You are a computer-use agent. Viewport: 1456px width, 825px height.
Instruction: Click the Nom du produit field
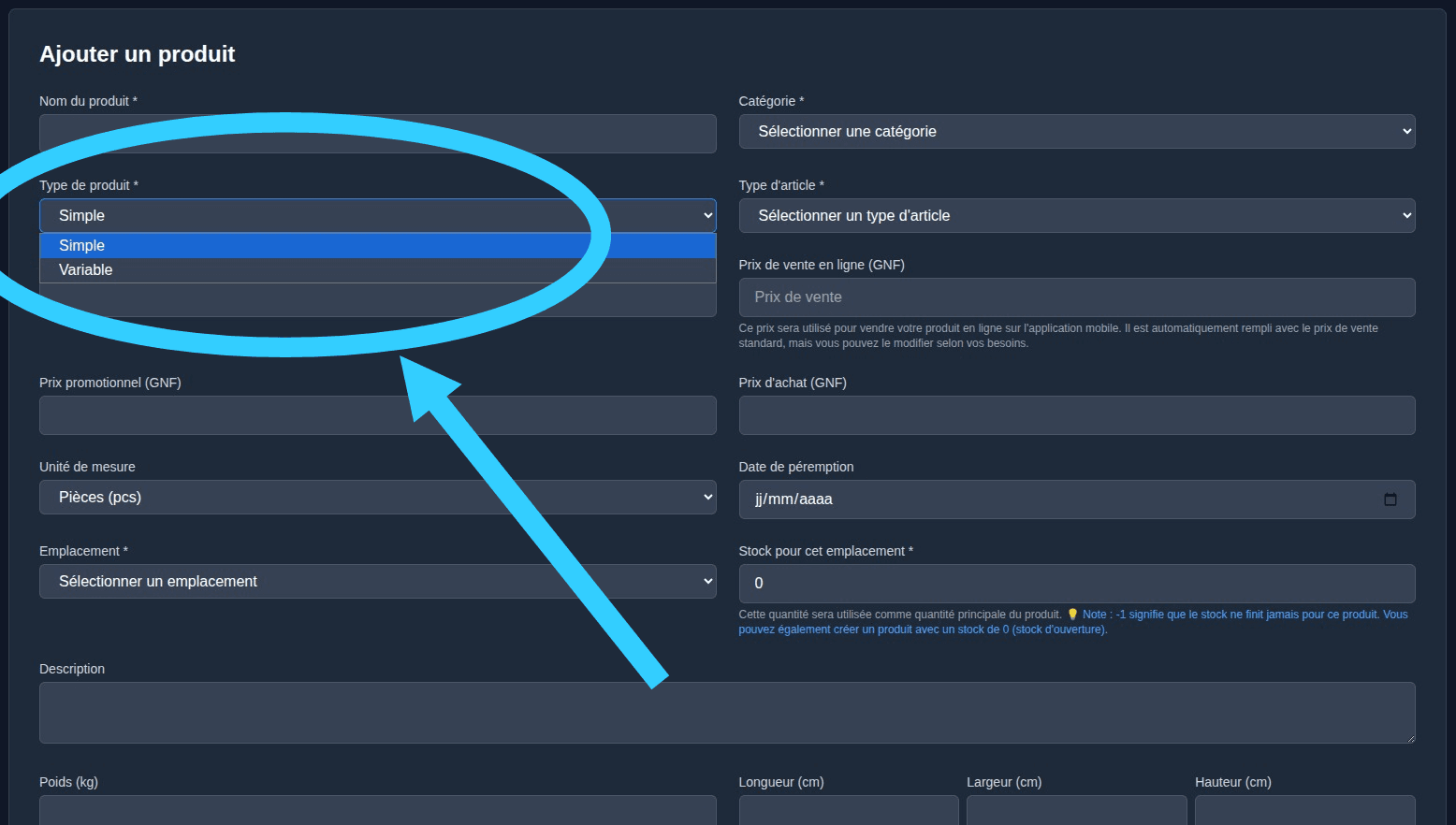377,134
